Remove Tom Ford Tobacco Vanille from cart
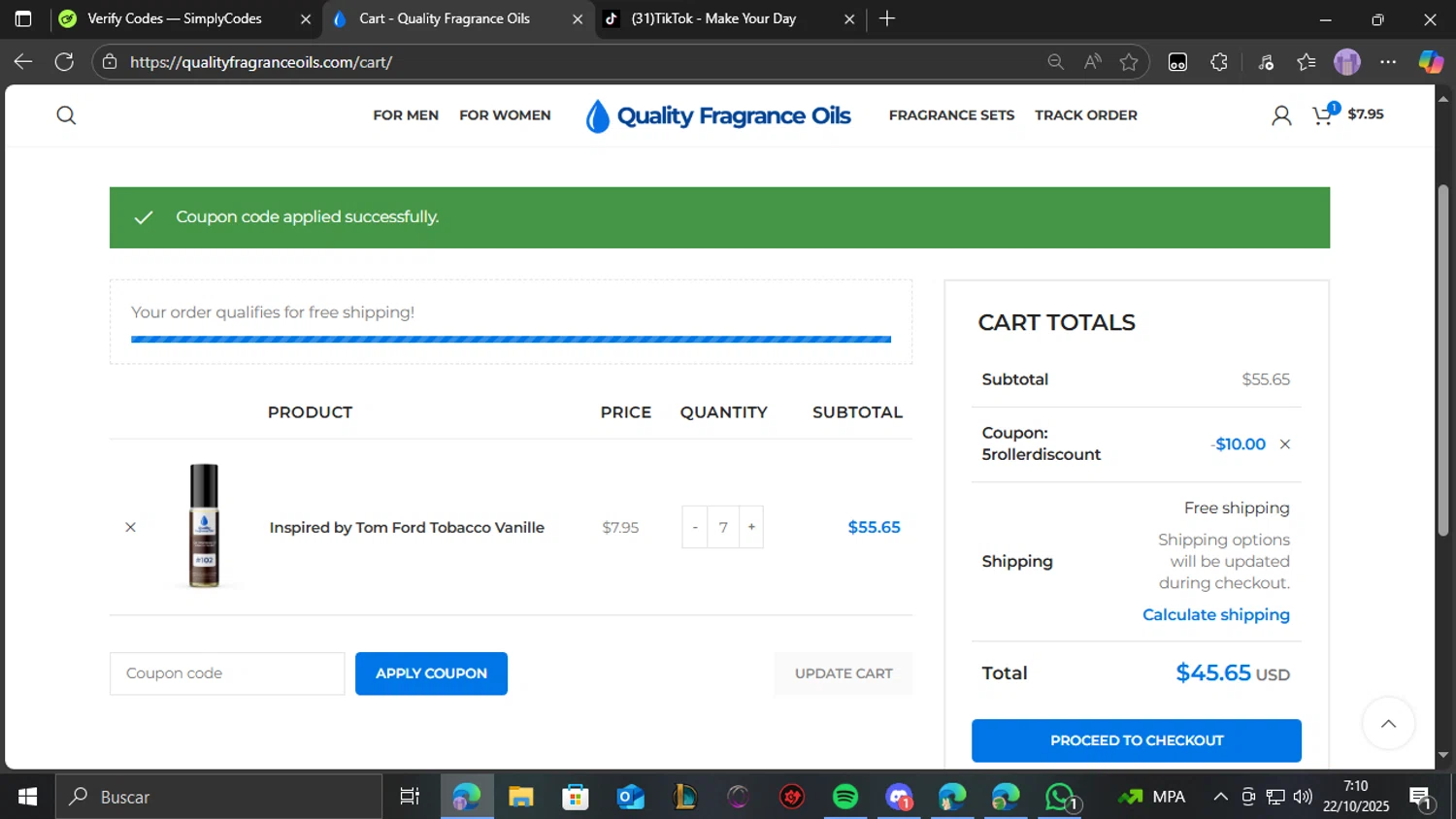This screenshot has height=819, width=1456. pos(130,527)
